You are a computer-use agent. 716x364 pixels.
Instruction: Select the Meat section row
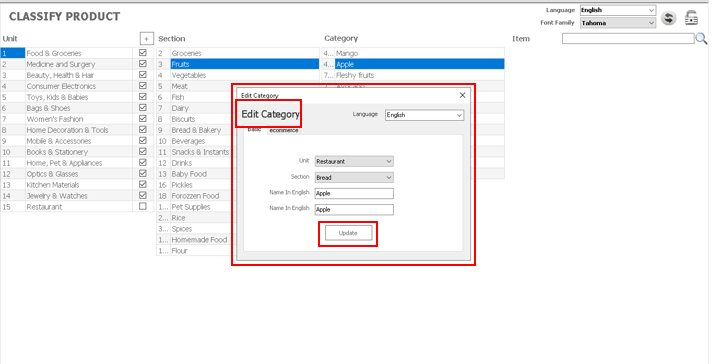[x=195, y=86]
